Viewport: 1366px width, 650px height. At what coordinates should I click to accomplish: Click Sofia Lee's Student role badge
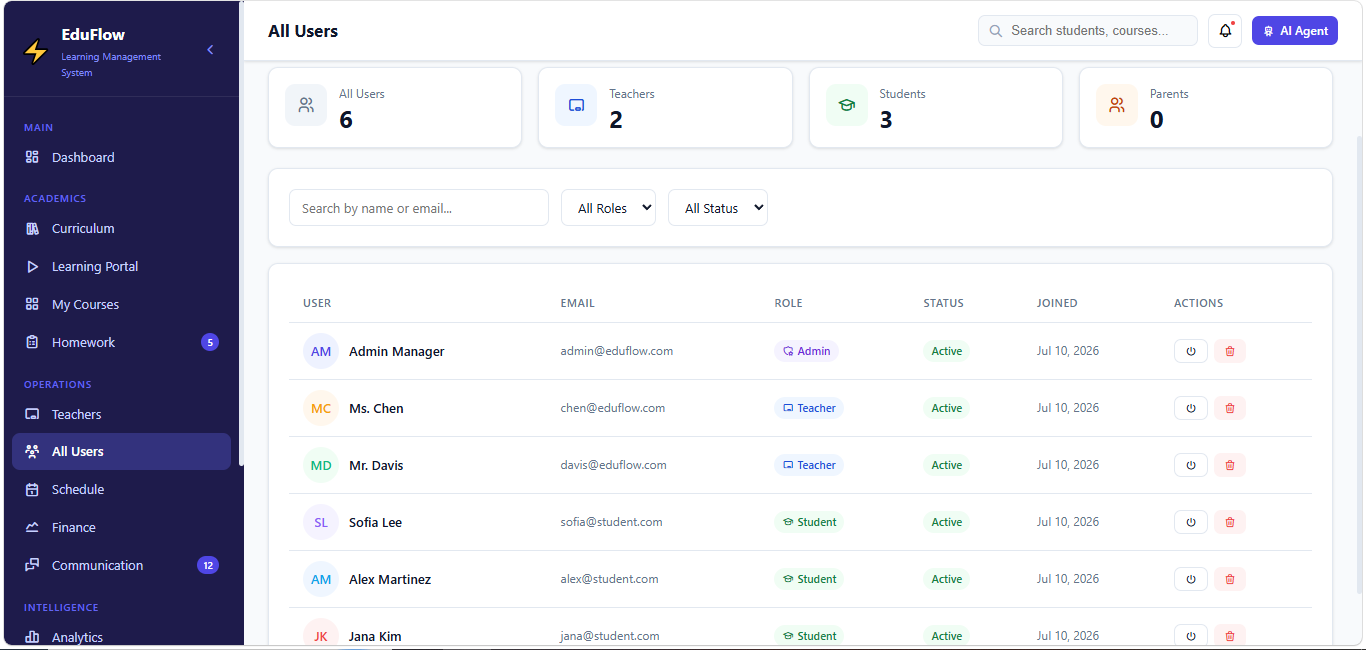click(x=809, y=522)
